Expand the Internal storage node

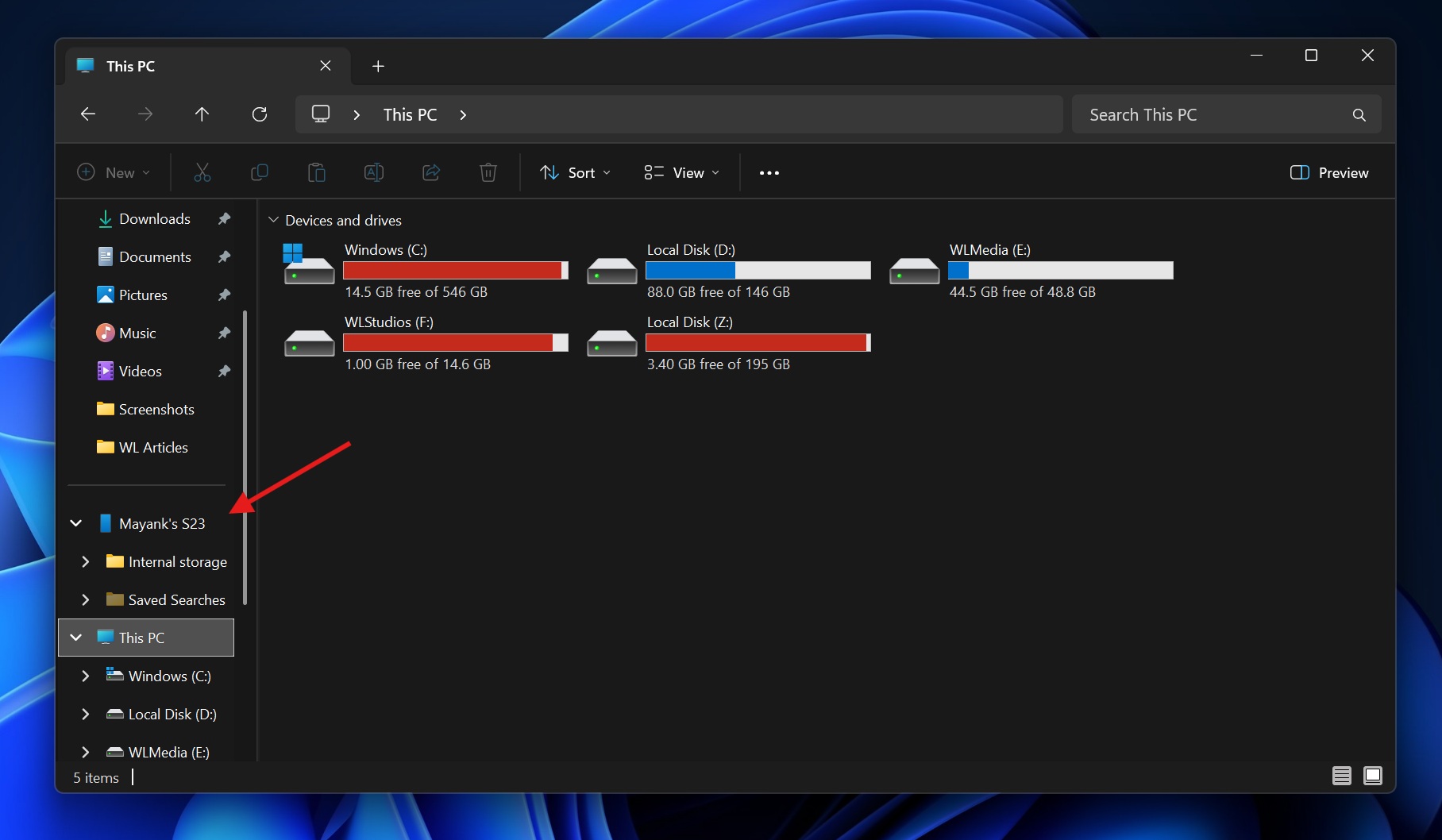tap(86, 561)
